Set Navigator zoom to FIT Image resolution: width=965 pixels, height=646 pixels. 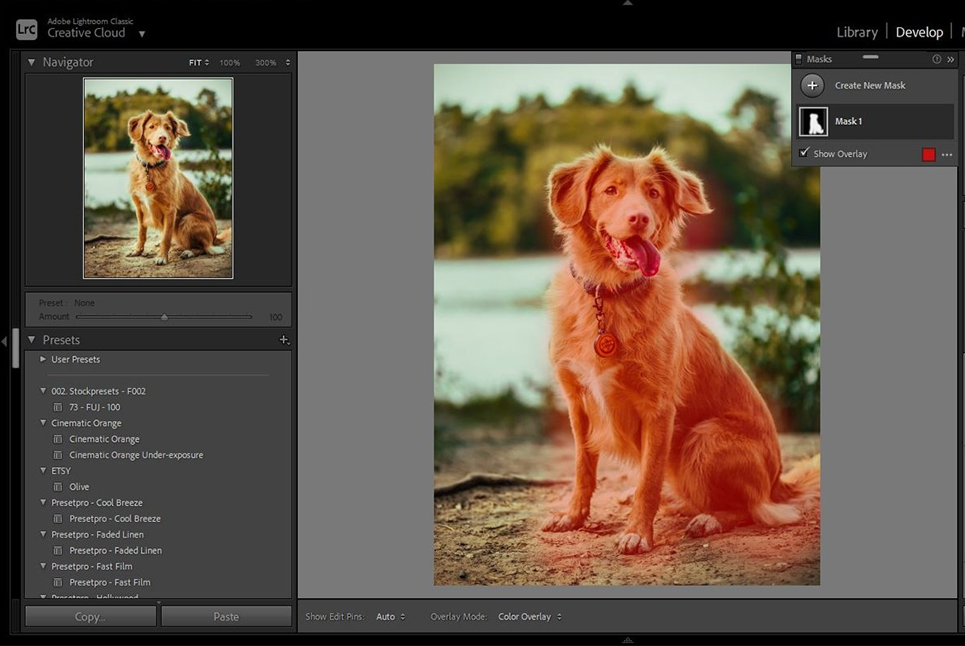click(195, 63)
